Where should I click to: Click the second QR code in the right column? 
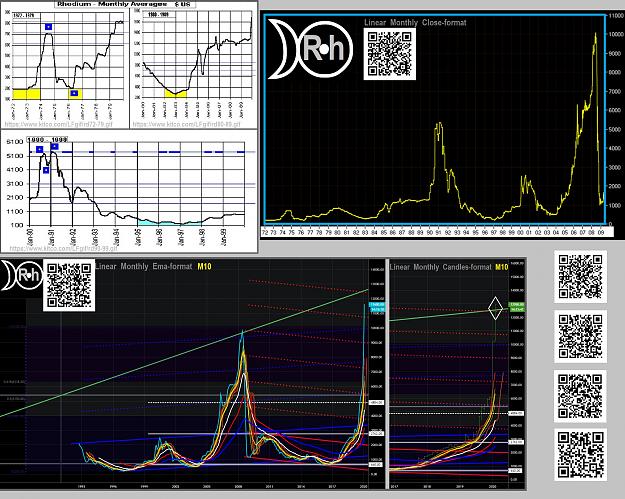(x=580, y=336)
